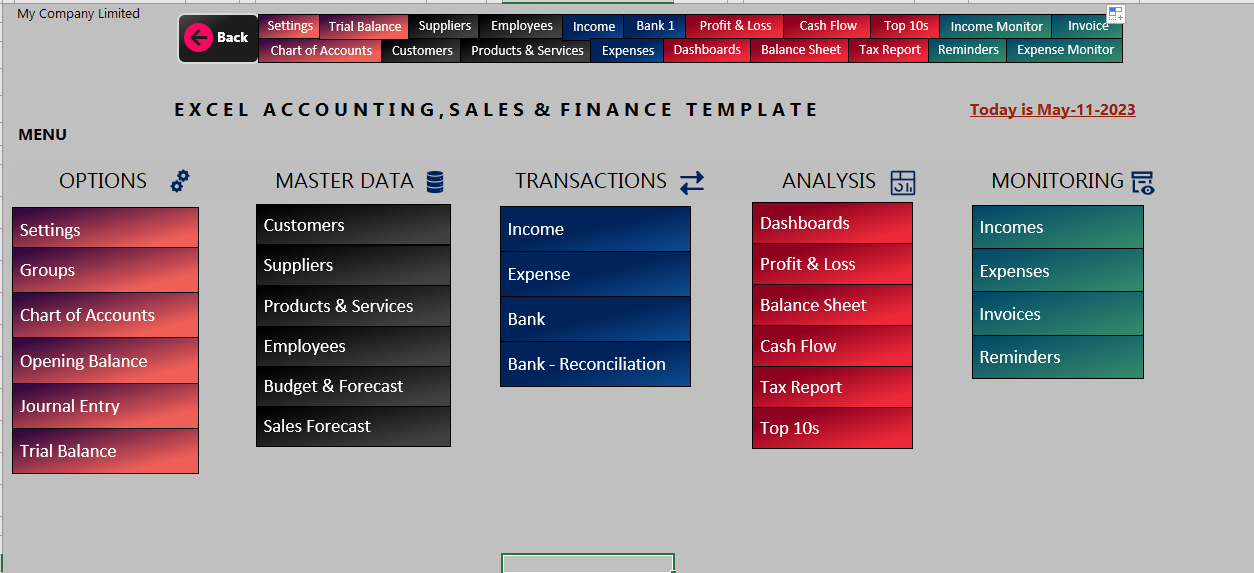Select Expense under TRANSACTIONS list

coord(595,274)
